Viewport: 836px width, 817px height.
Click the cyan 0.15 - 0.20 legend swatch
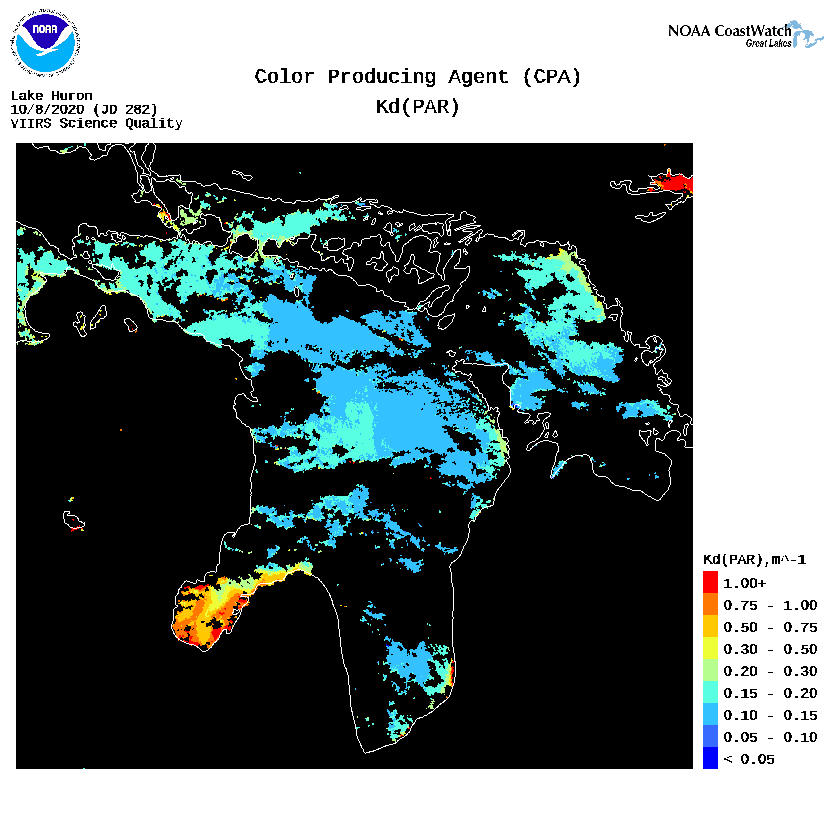[710, 692]
